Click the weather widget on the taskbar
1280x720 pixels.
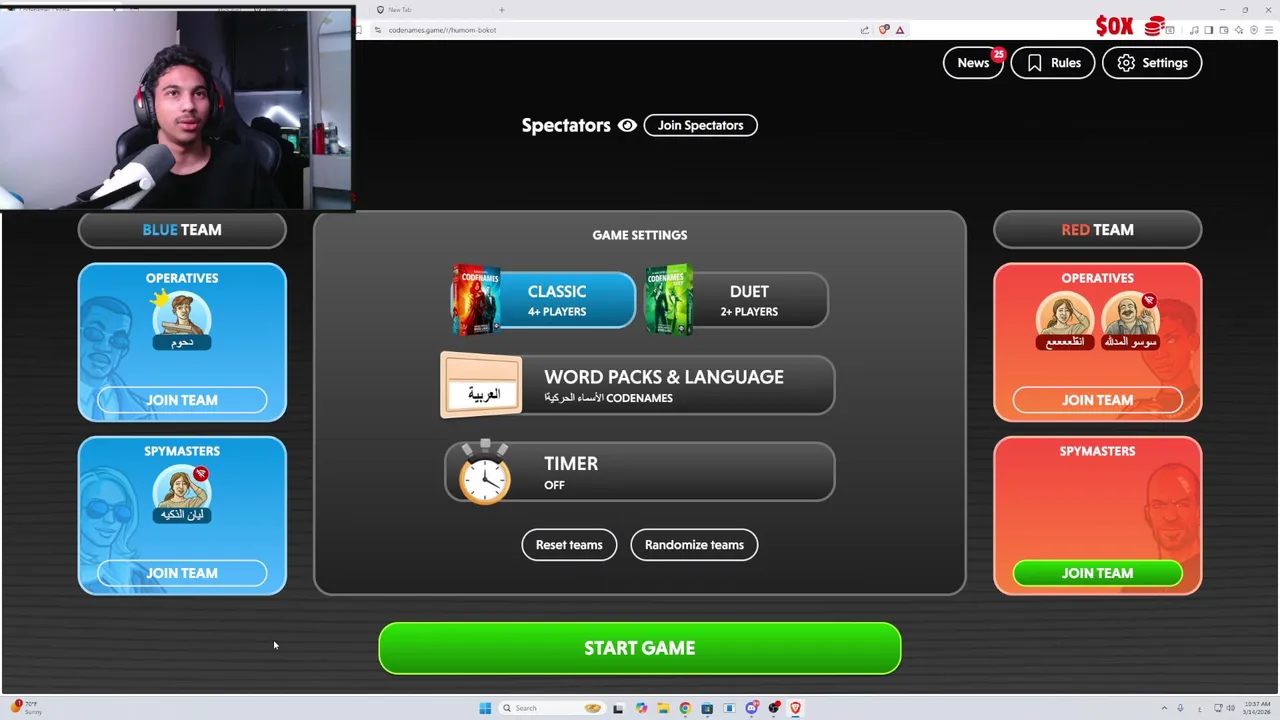[x=25, y=708]
